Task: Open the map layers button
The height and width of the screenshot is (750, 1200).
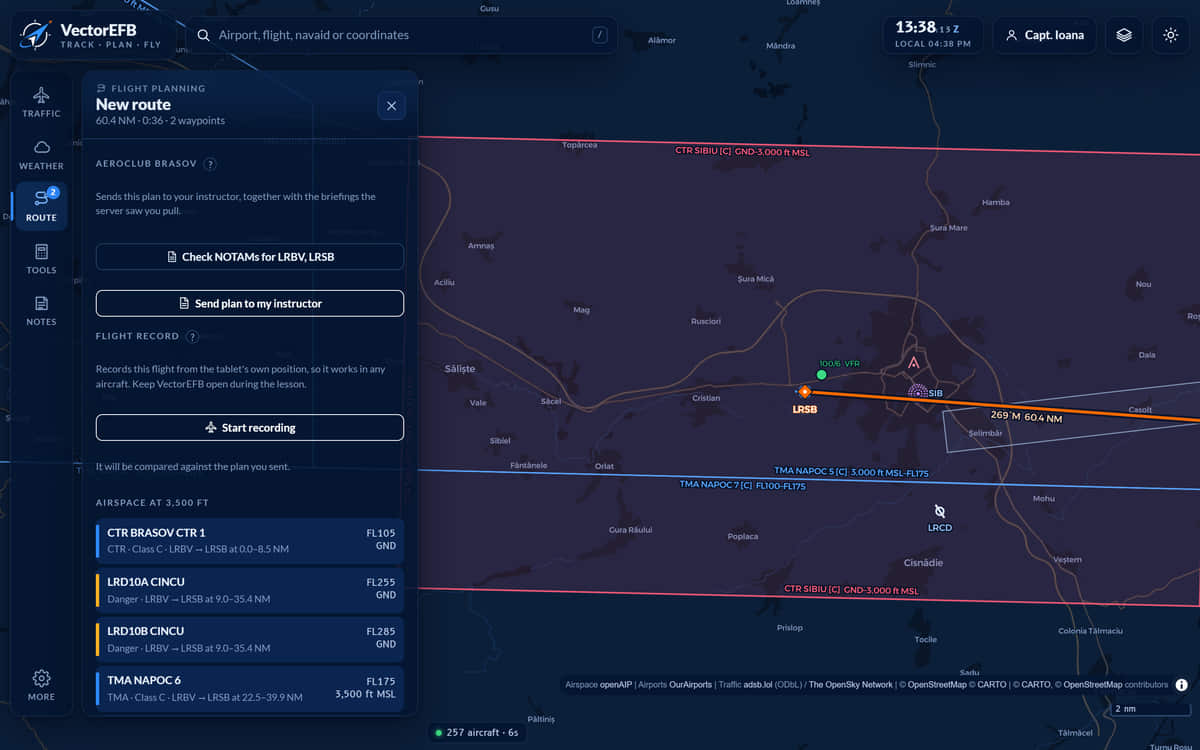Action: click(x=1124, y=35)
